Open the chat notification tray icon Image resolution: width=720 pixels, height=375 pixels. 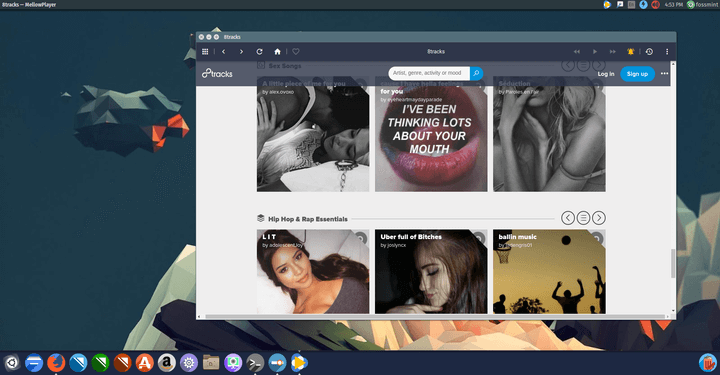[620, 5]
